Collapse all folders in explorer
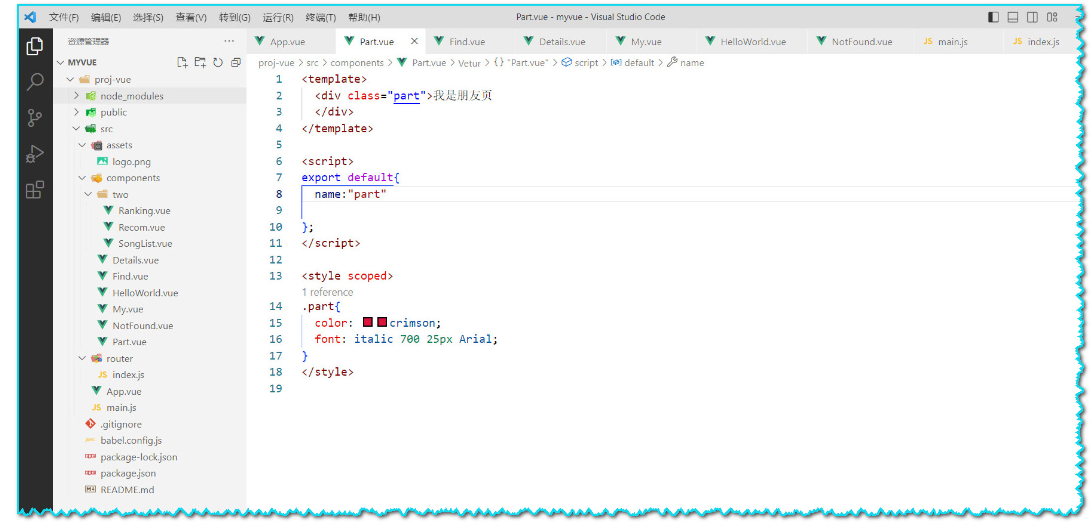Viewport: 1092px width, 532px height. coord(235,62)
